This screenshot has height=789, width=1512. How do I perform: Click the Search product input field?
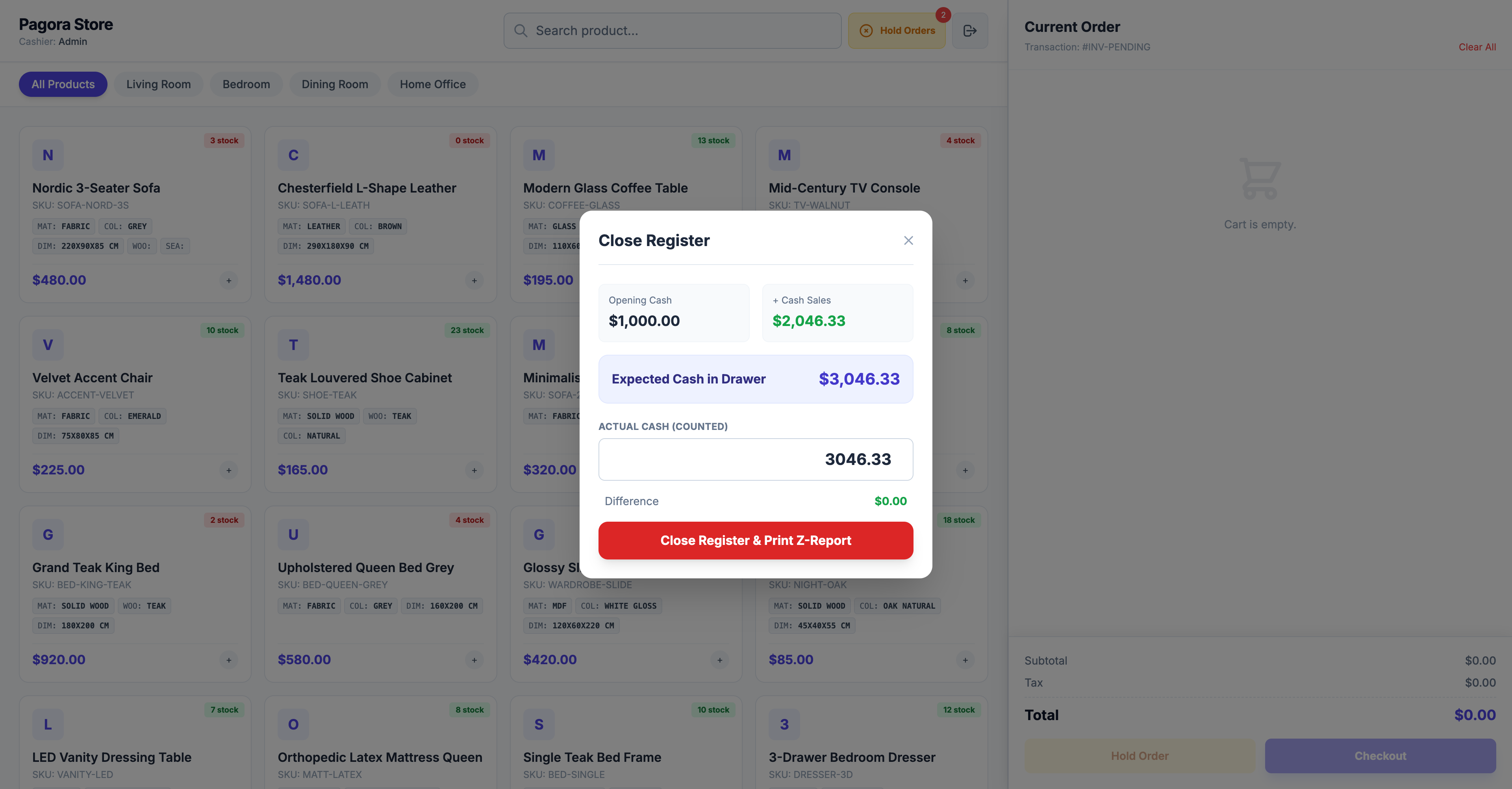click(x=681, y=31)
